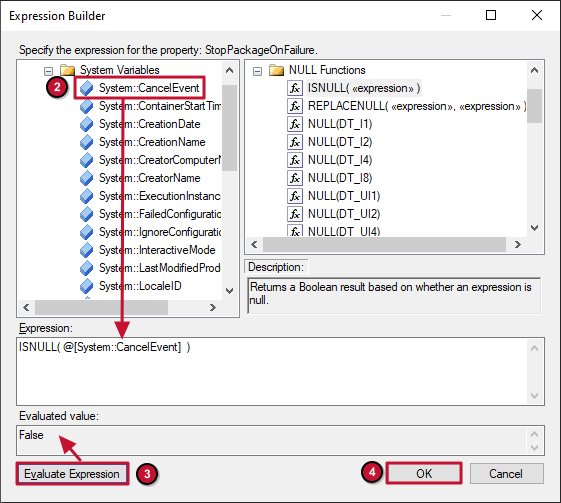Click the System::IgnoreConfigurations variable icon
Screen dimensions: 561x503
click(87, 232)
